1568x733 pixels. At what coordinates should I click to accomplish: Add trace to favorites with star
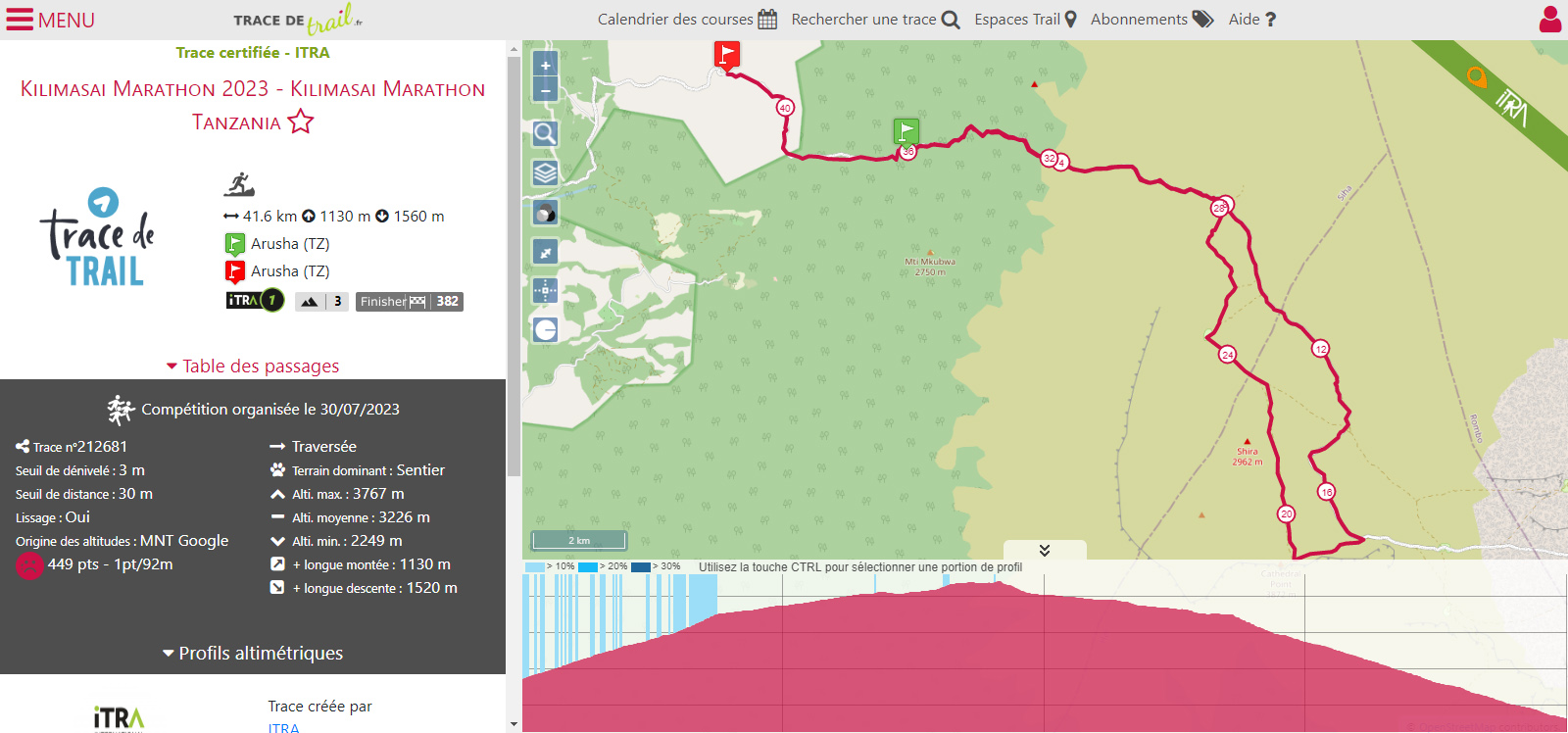(301, 122)
